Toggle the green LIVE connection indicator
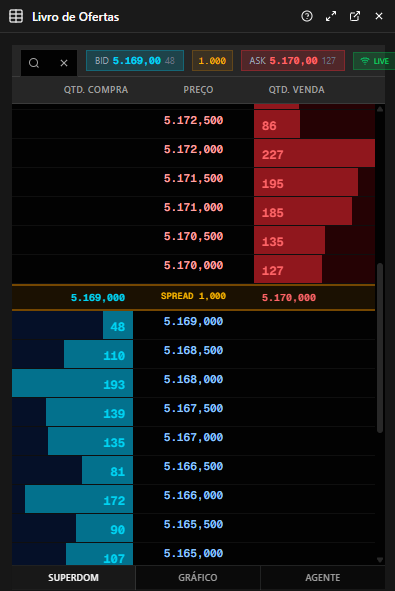 374,61
